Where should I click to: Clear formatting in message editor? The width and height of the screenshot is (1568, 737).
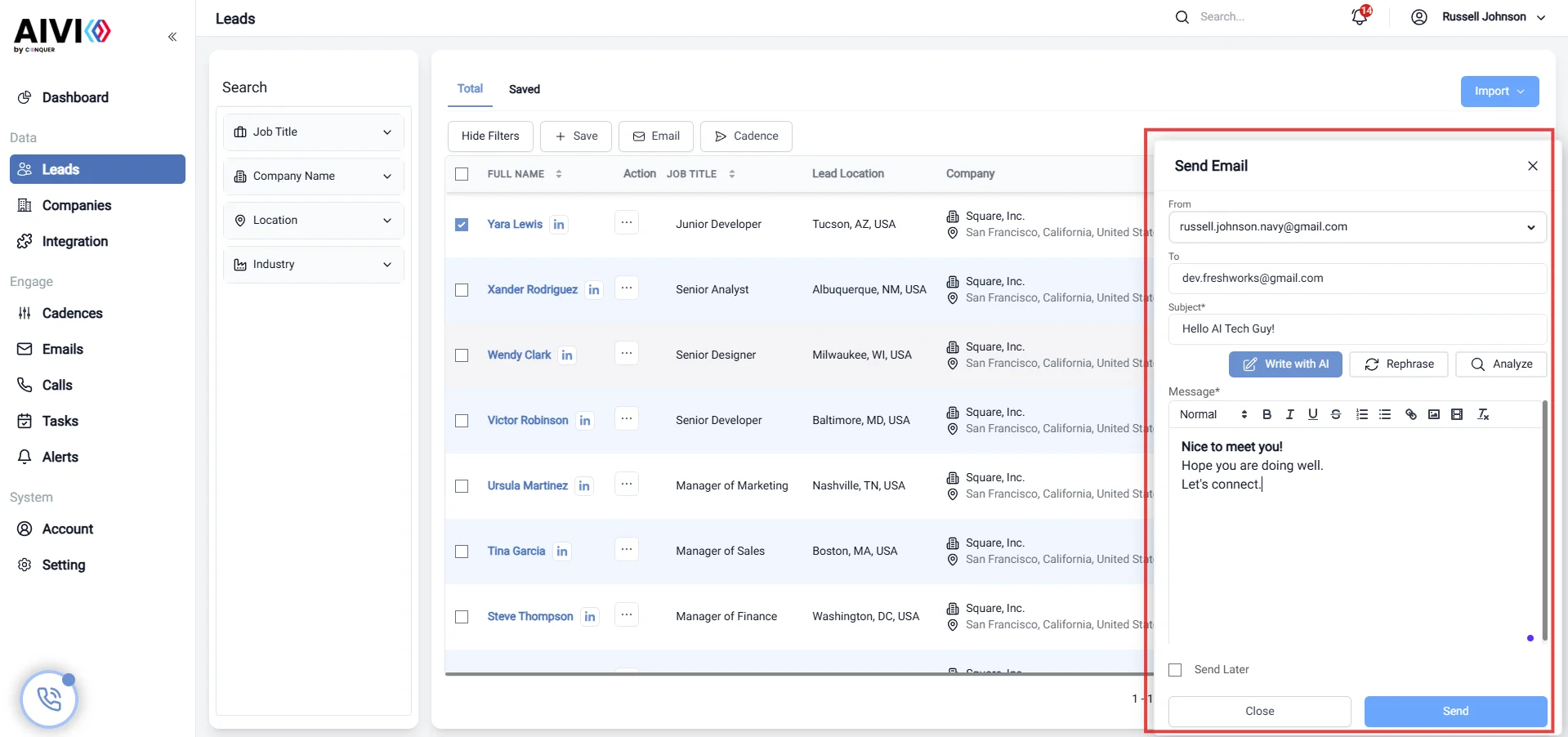[1483, 414]
